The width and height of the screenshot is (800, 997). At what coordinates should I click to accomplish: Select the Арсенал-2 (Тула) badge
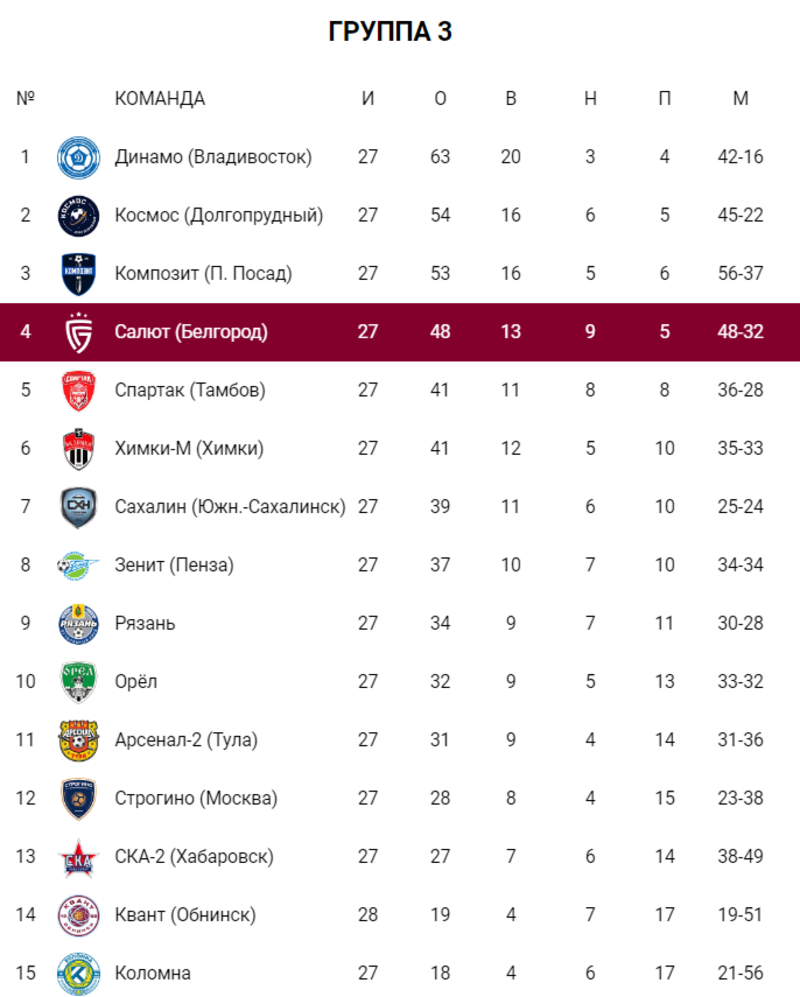(x=78, y=741)
